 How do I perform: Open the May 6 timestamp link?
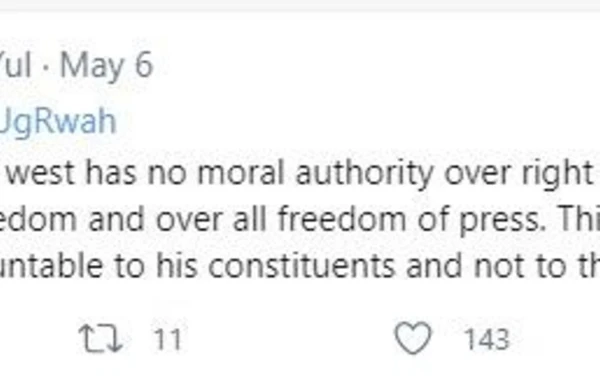107,66
